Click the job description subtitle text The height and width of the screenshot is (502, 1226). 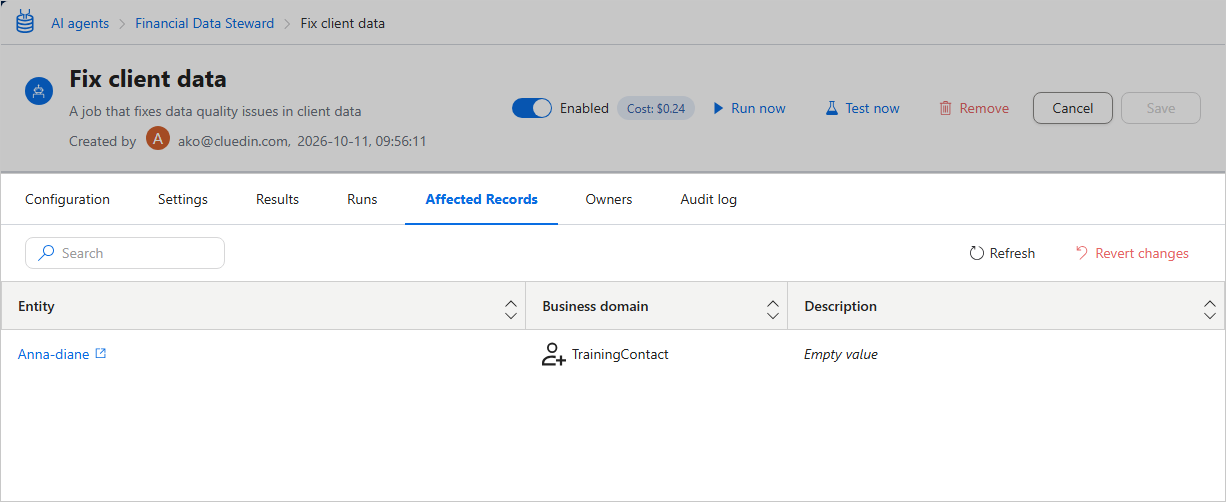click(215, 111)
